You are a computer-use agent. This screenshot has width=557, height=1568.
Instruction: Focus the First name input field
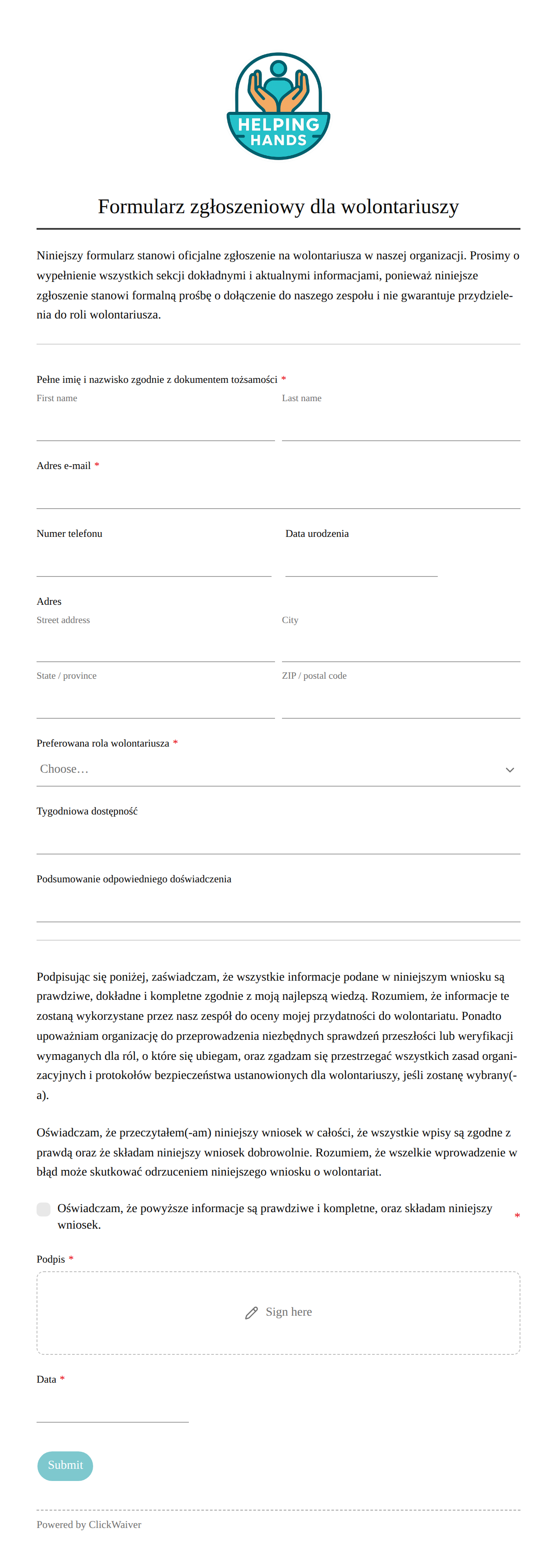pyautogui.click(x=156, y=425)
